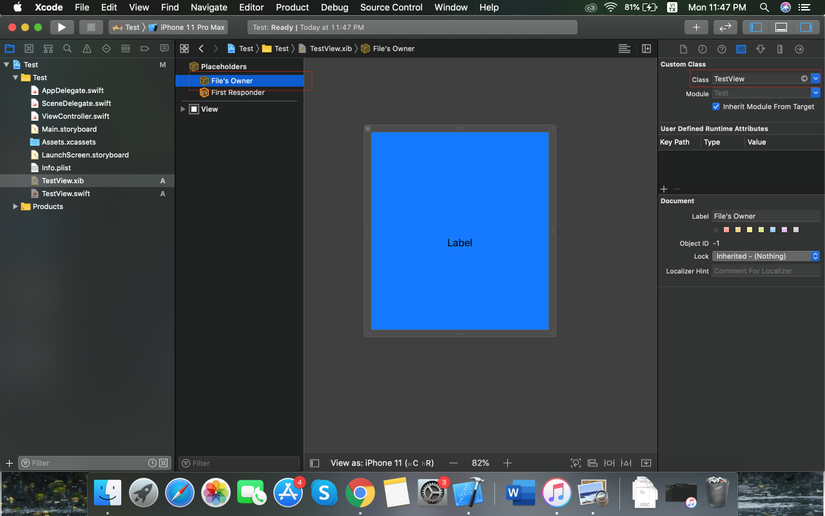The height and width of the screenshot is (516, 825).
Task: Hide the left navigator panel
Action: click(756, 27)
